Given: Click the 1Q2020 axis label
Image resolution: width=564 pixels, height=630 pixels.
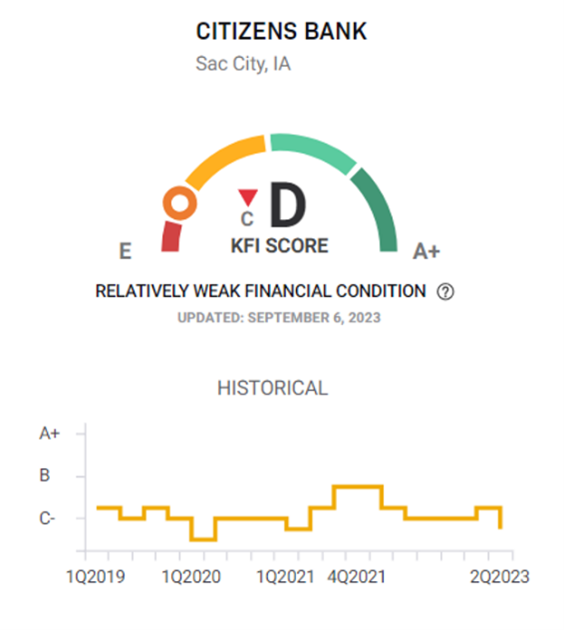Looking at the screenshot, I should tap(191, 577).
